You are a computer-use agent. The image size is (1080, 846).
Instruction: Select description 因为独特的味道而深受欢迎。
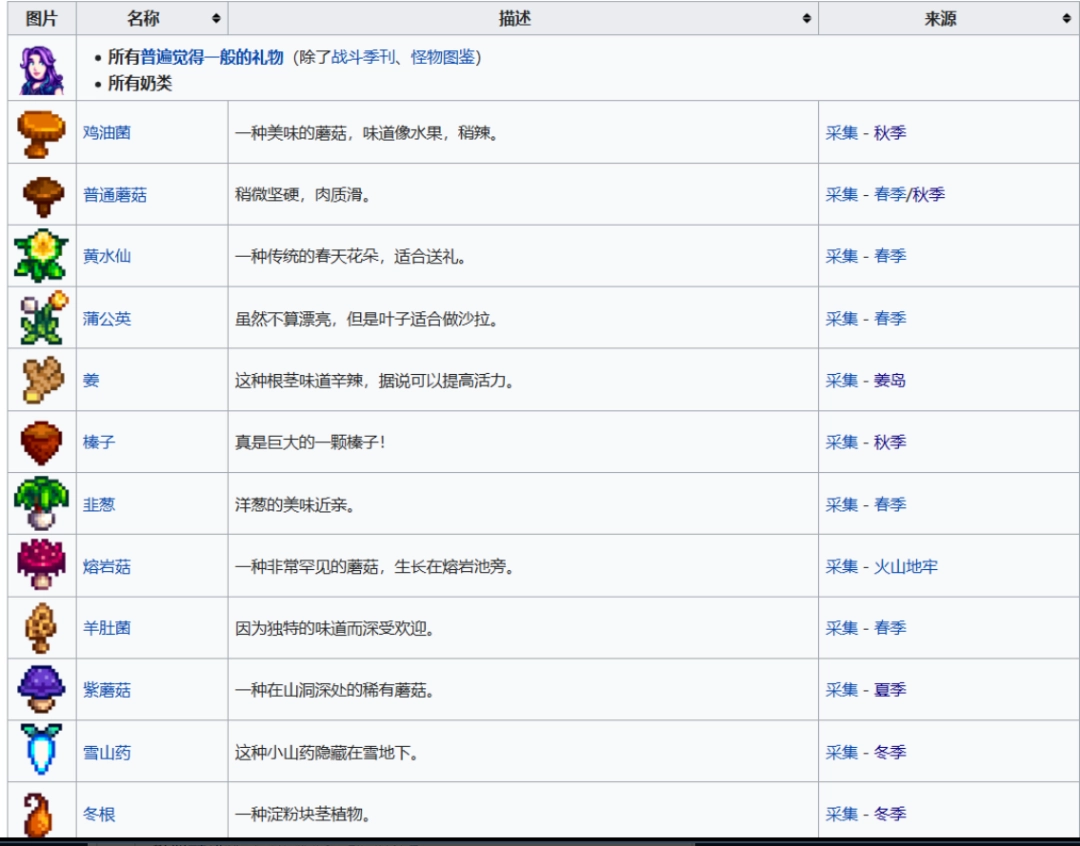click(x=335, y=628)
